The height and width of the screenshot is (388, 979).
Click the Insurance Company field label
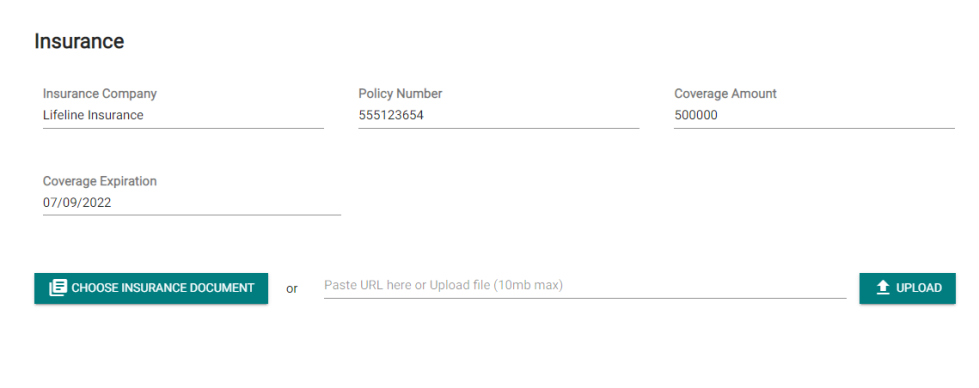click(100, 94)
